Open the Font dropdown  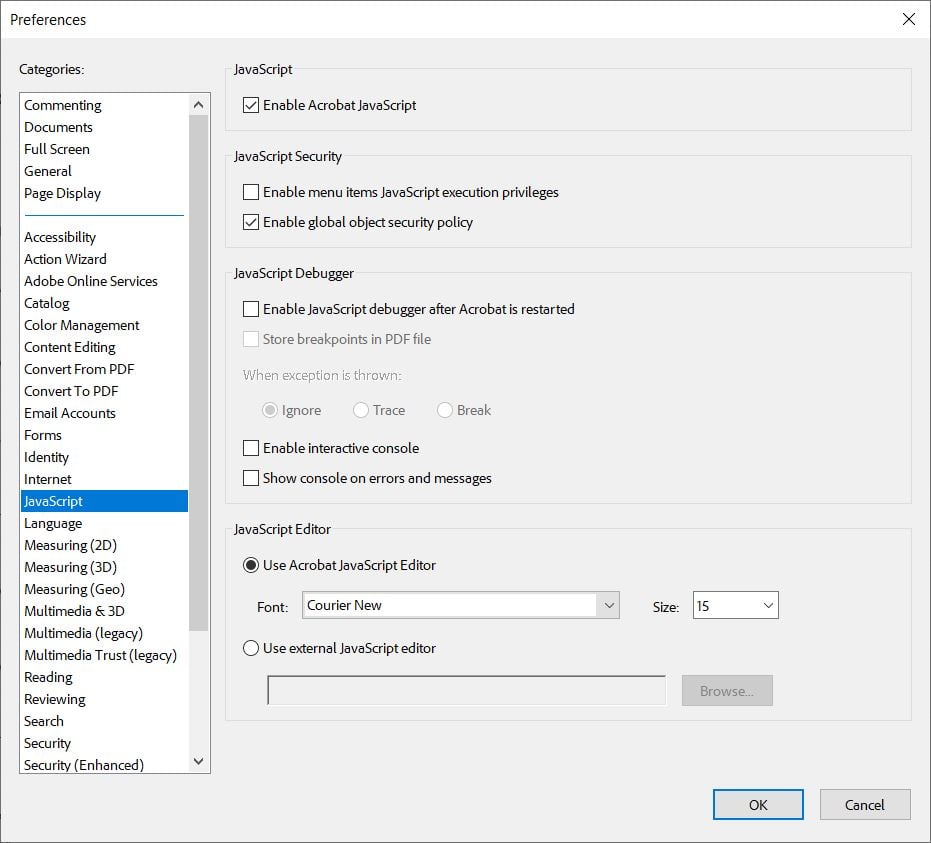(x=609, y=605)
